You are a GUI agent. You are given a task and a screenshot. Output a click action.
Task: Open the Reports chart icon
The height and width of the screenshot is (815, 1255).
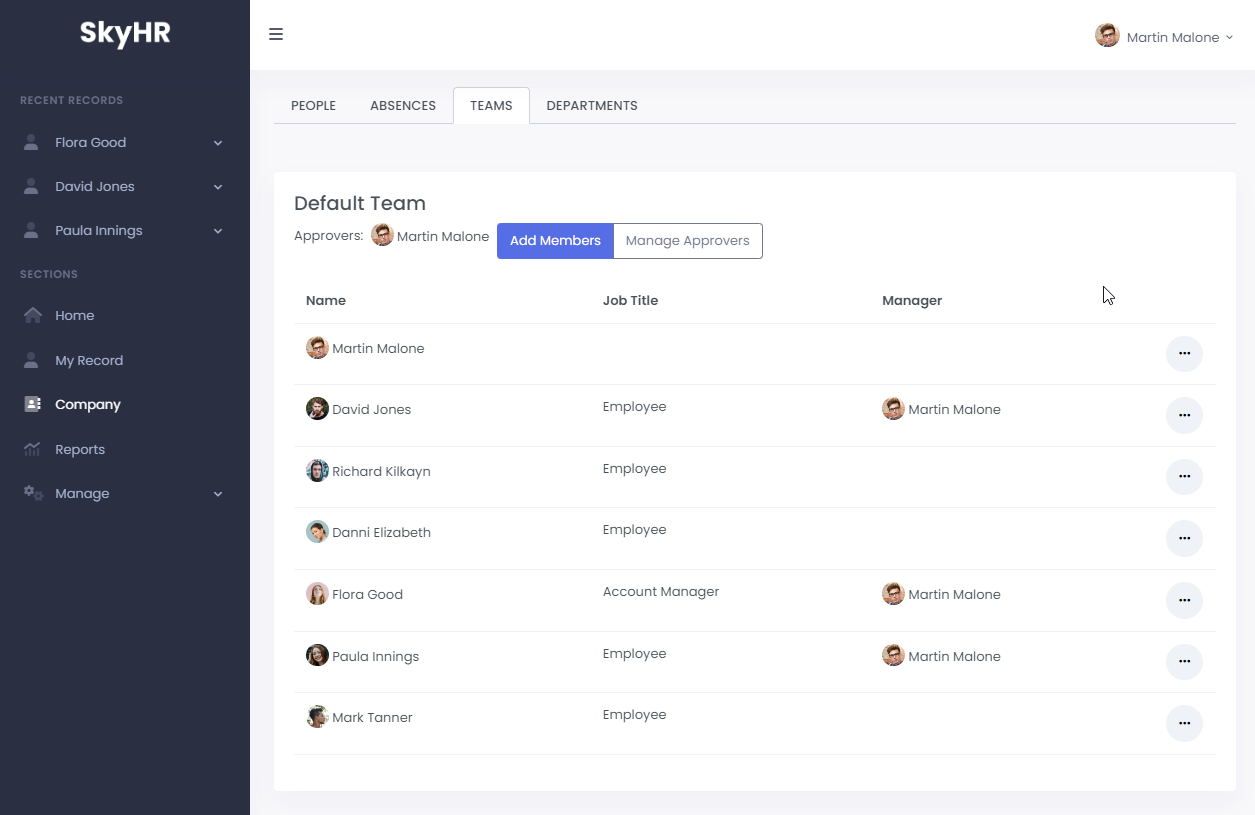click(x=33, y=449)
